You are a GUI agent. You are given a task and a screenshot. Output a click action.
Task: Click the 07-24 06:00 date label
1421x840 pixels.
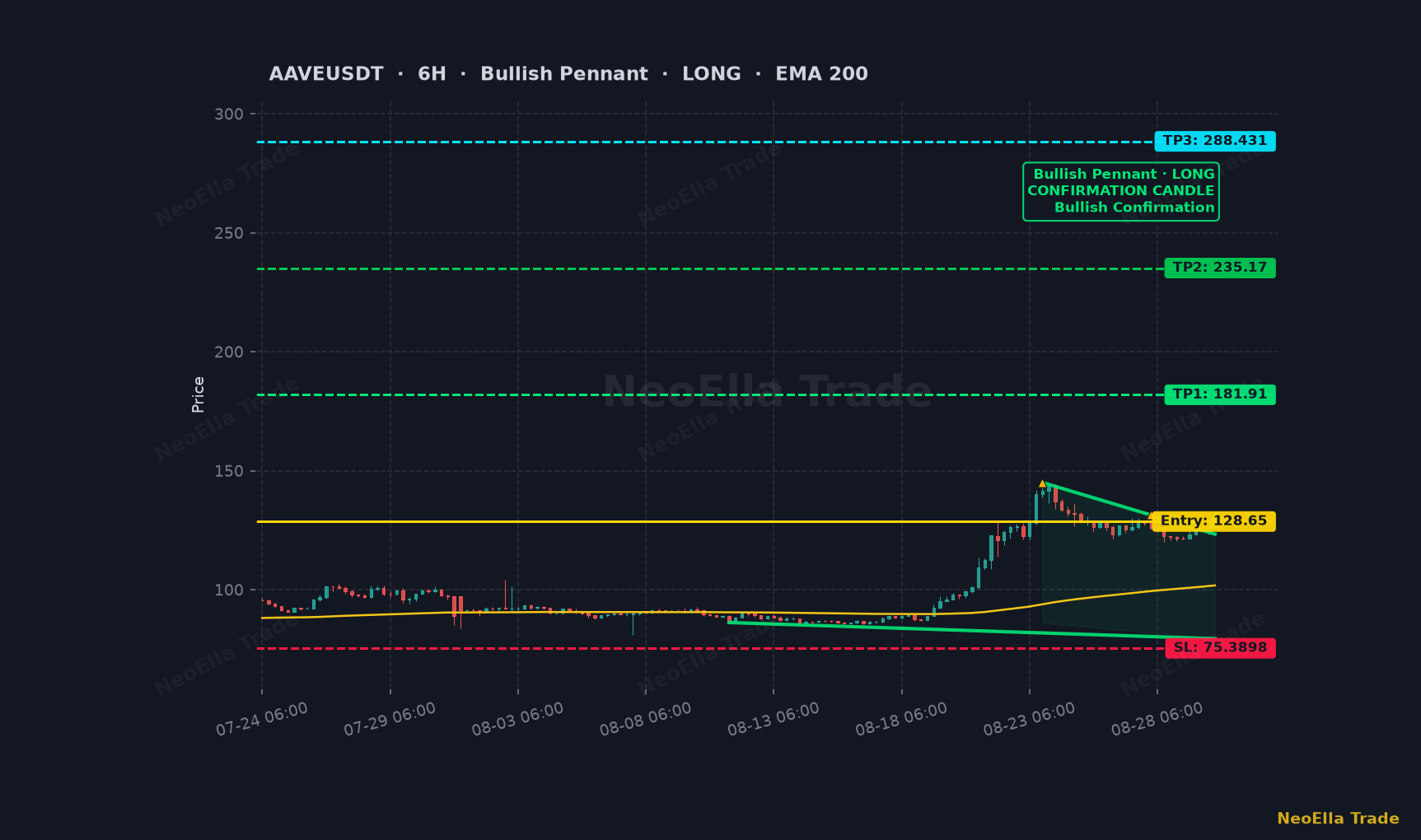(262, 719)
